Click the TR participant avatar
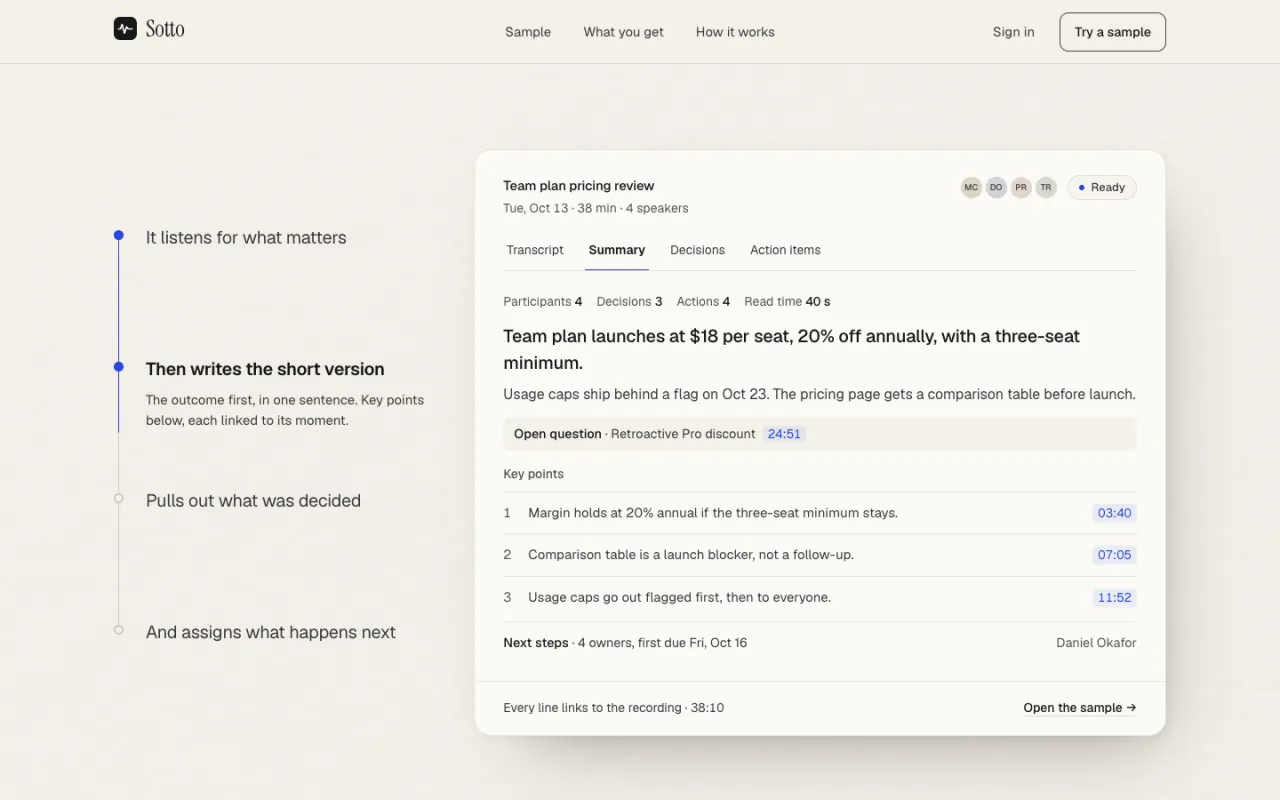The image size is (1280, 800). [1046, 187]
